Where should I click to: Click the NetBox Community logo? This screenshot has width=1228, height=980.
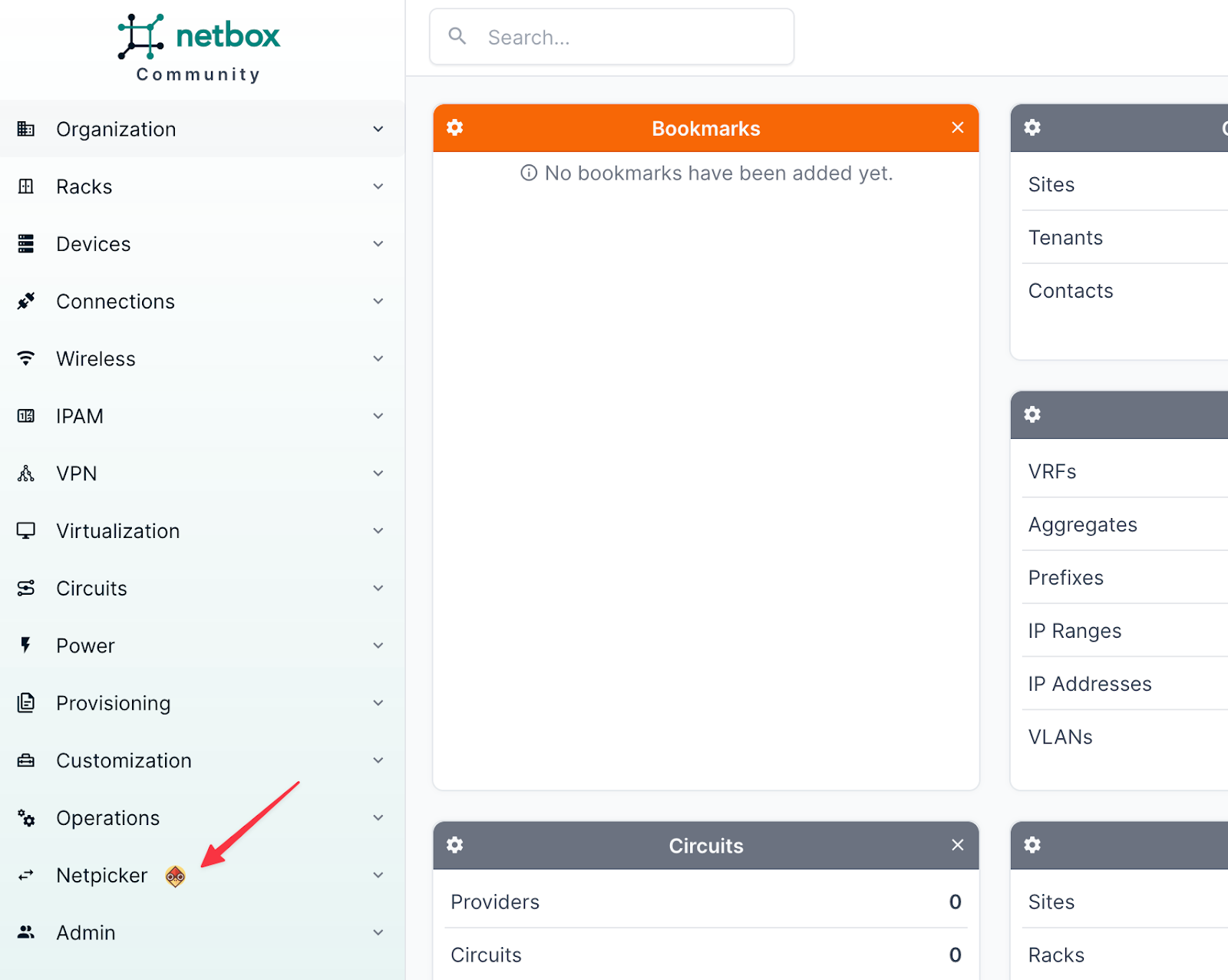coord(199,48)
